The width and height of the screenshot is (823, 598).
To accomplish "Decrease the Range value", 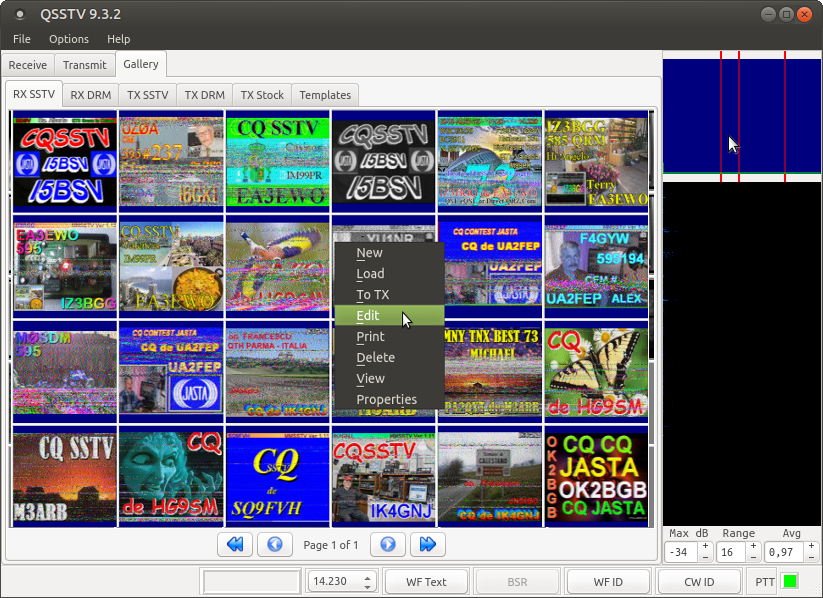I will pos(753,557).
